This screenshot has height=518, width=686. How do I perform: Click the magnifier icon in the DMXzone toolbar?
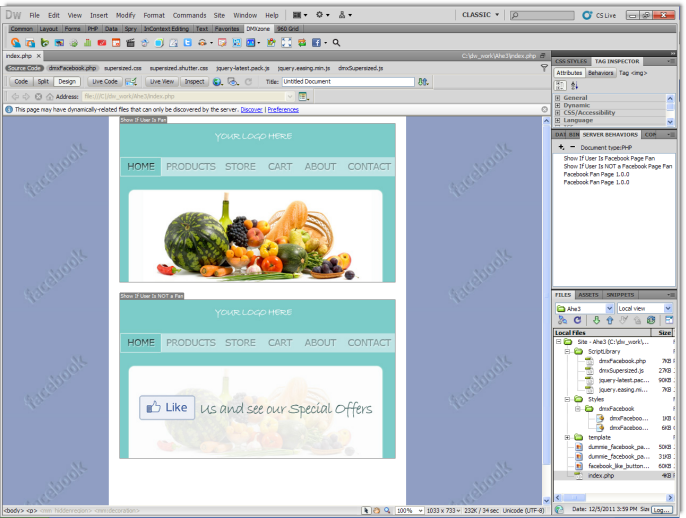[336, 42]
